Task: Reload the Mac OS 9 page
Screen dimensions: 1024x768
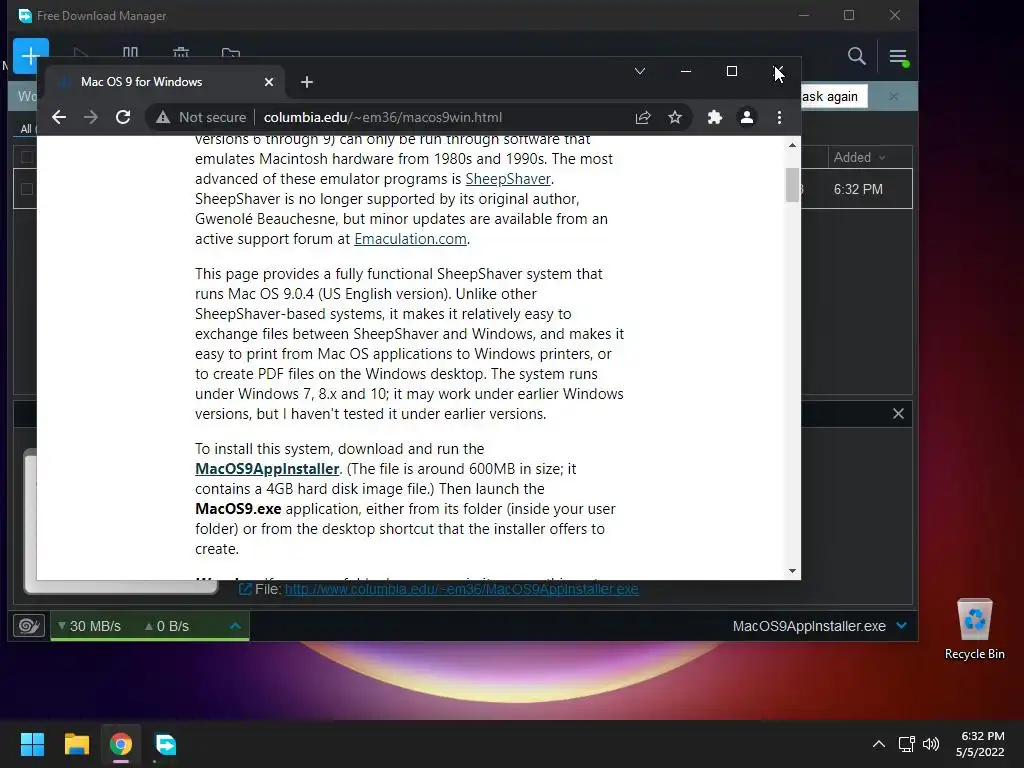Action: [x=123, y=118]
